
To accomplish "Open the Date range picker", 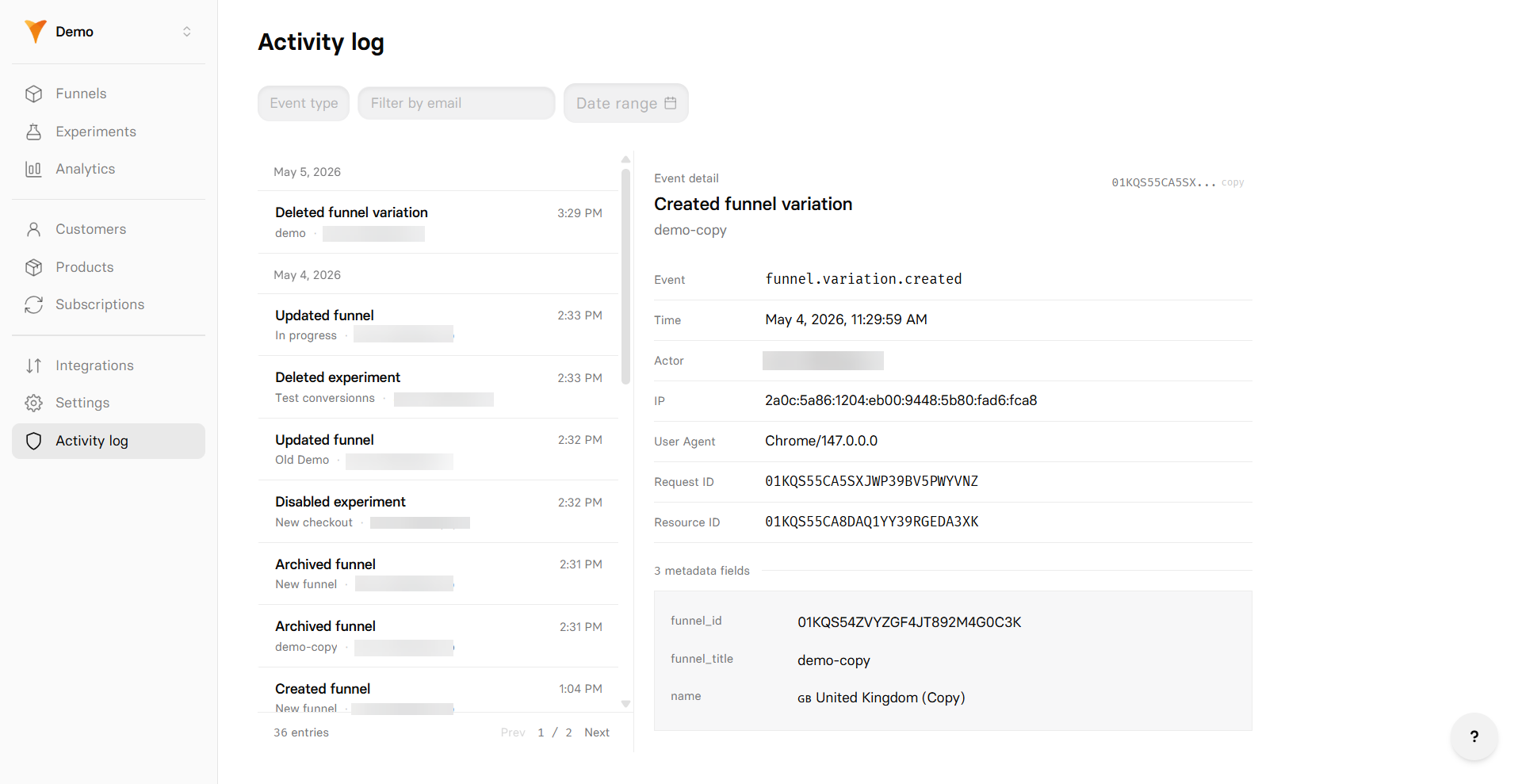I will 626,103.
